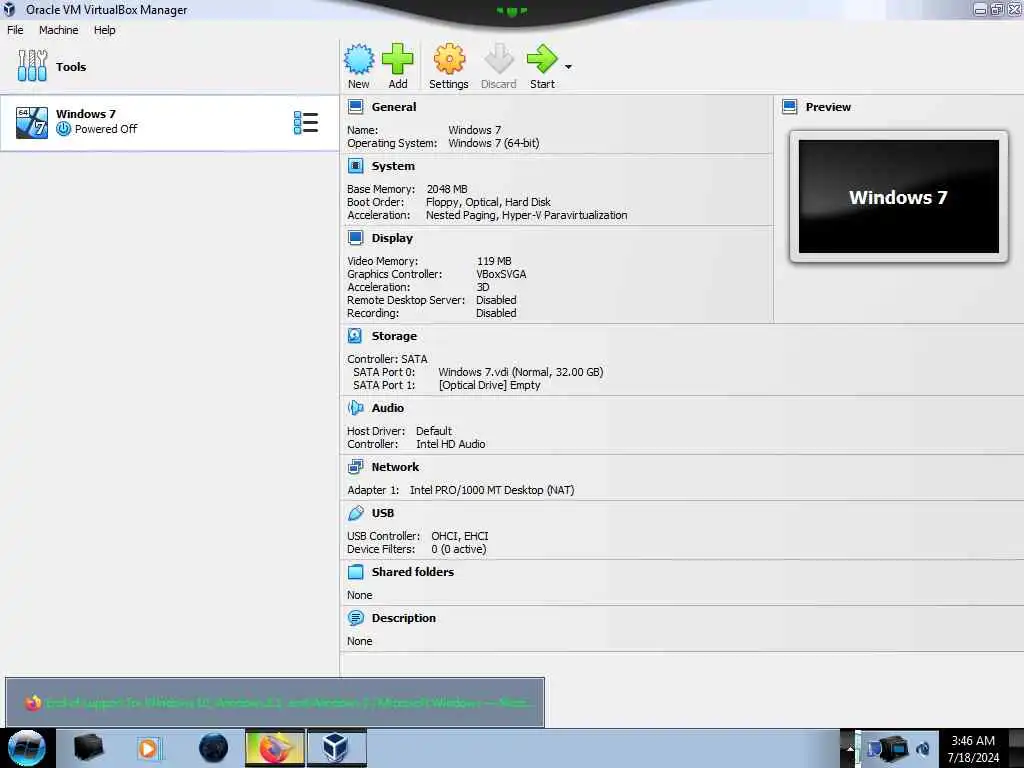1024x768 pixels.
Task: Click the Graphics Controller value VBoxSVGA
Action: point(501,274)
